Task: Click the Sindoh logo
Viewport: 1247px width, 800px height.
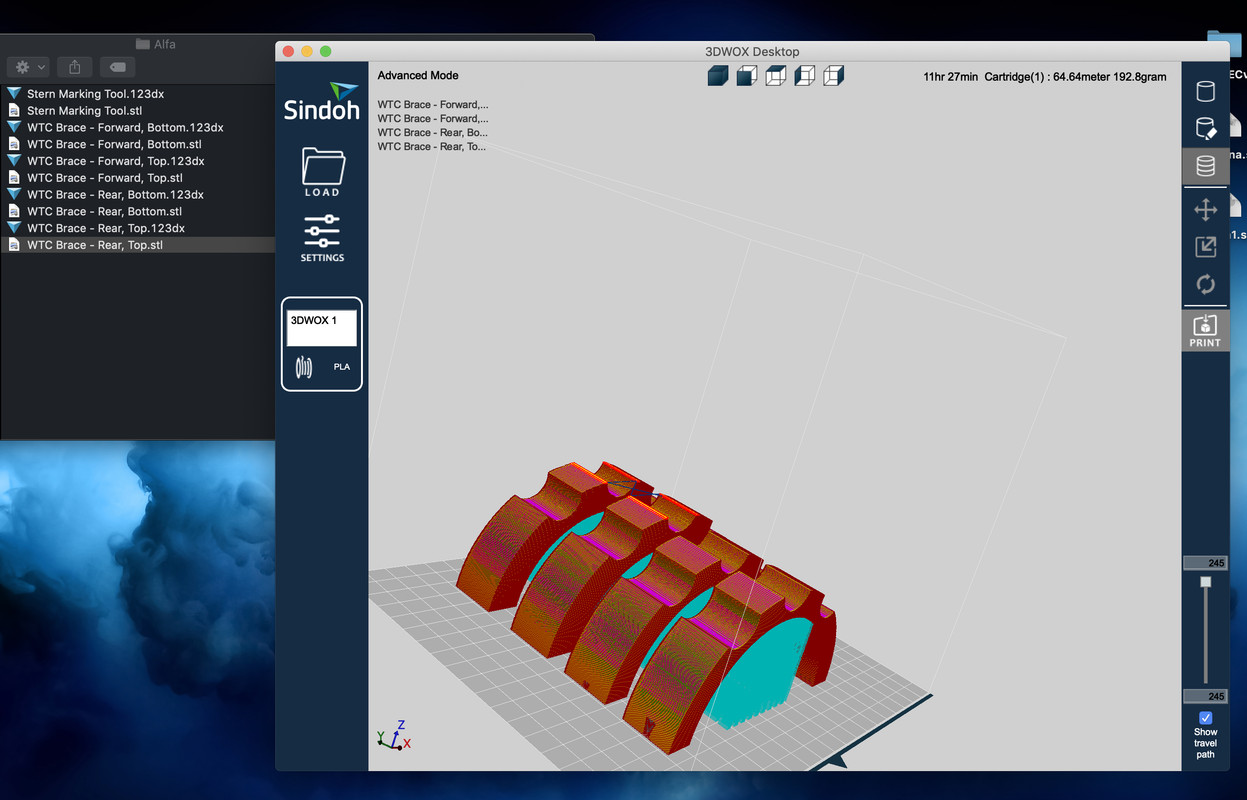Action: click(321, 102)
